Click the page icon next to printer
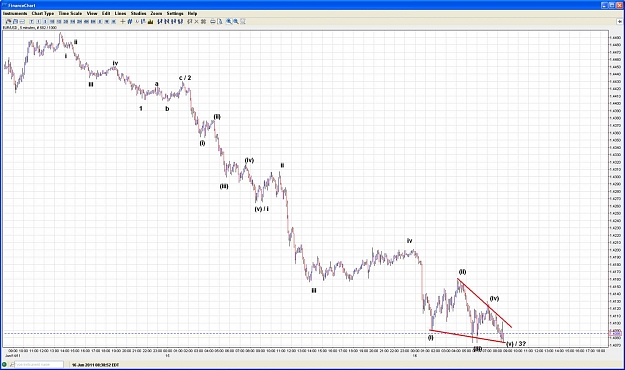625x370 pixels. pyautogui.click(x=220, y=22)
